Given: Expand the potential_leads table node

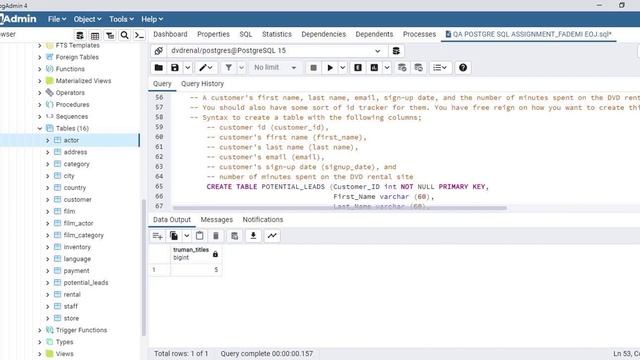Looking at the screenshot, I should 47,282.
